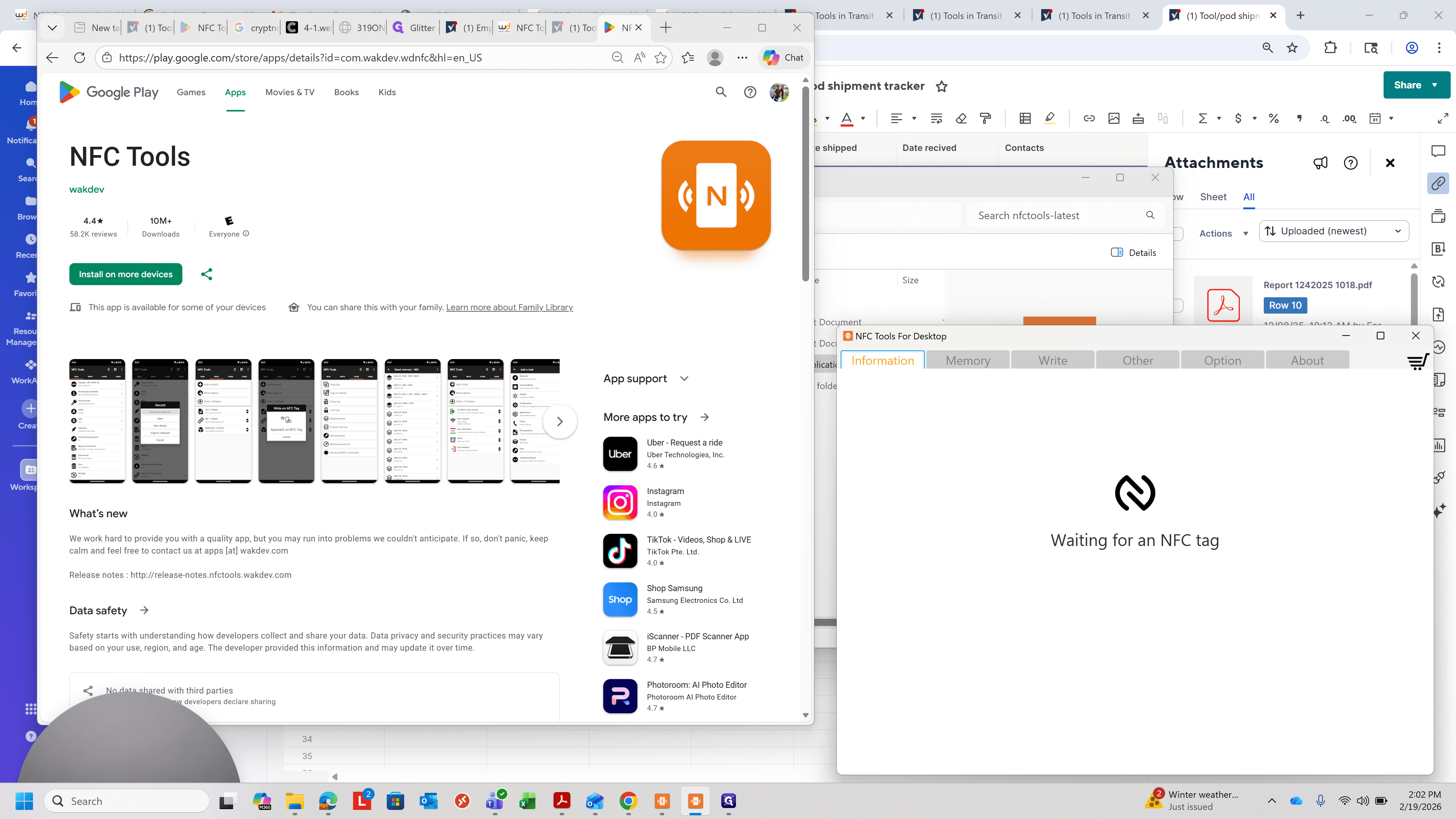This screenshot has width=1456, height=819.
Task: Open Excel from the Windows taskbar
Action: pyautogui.click(x=527, y=801)
